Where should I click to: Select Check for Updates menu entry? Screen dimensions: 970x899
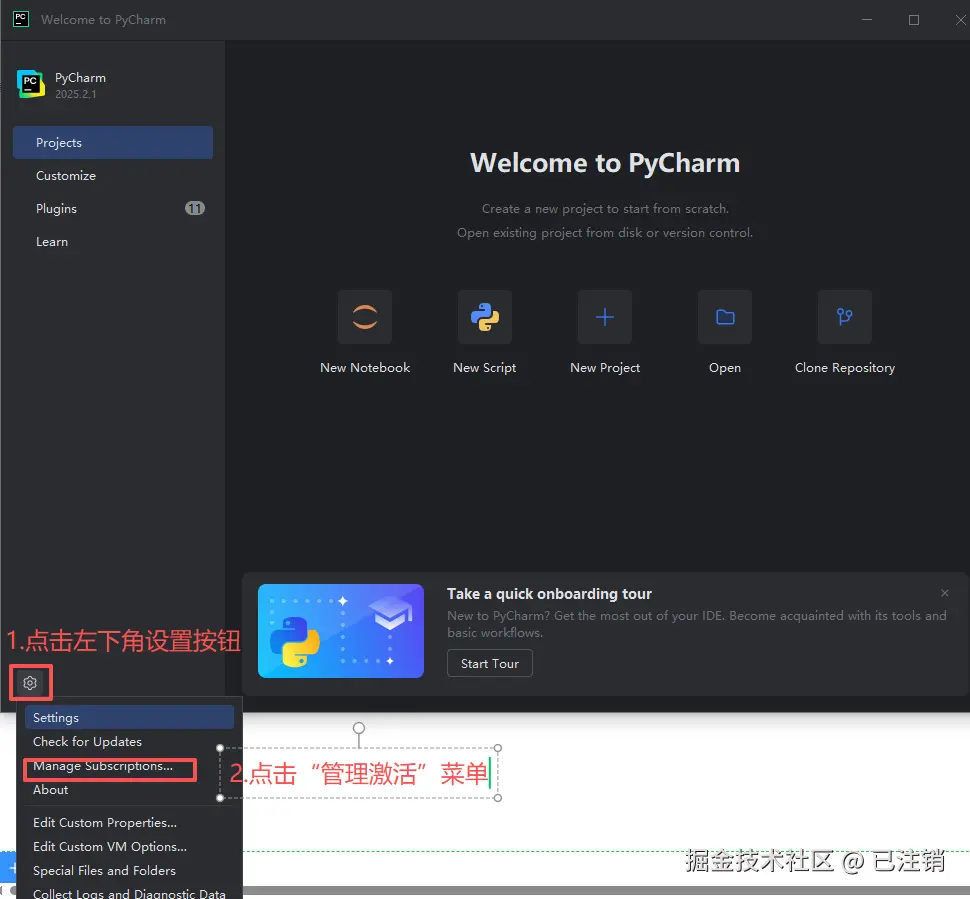[129, 741]
